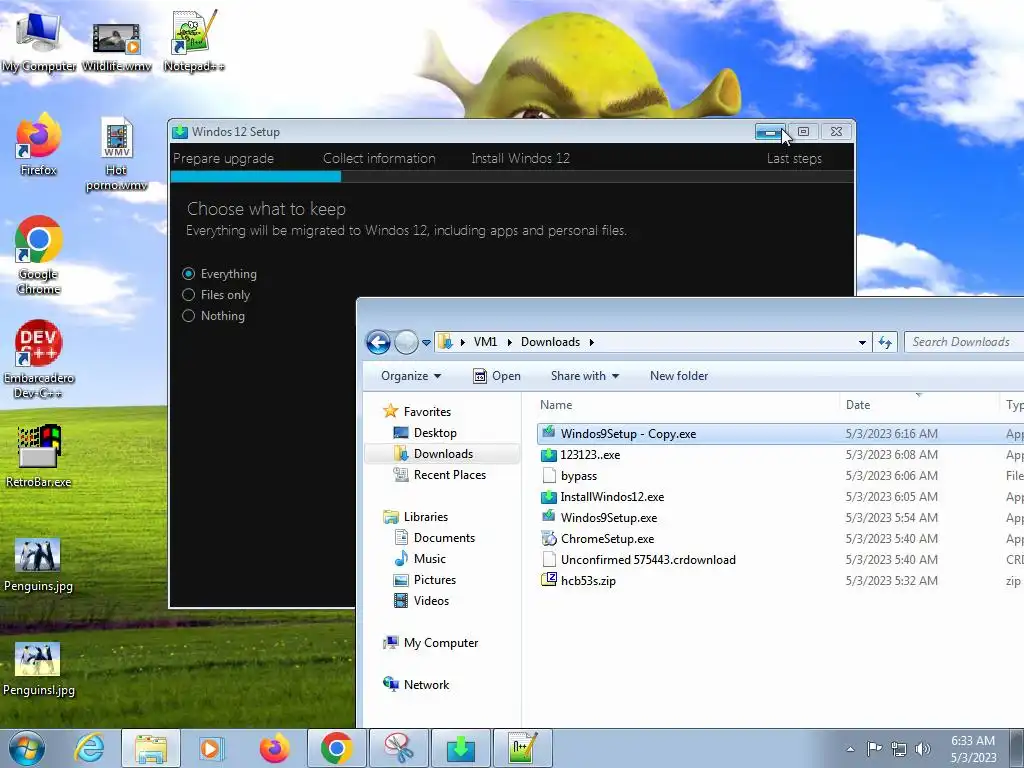Click the blue setup progress bar

click(x=255, y=176)
